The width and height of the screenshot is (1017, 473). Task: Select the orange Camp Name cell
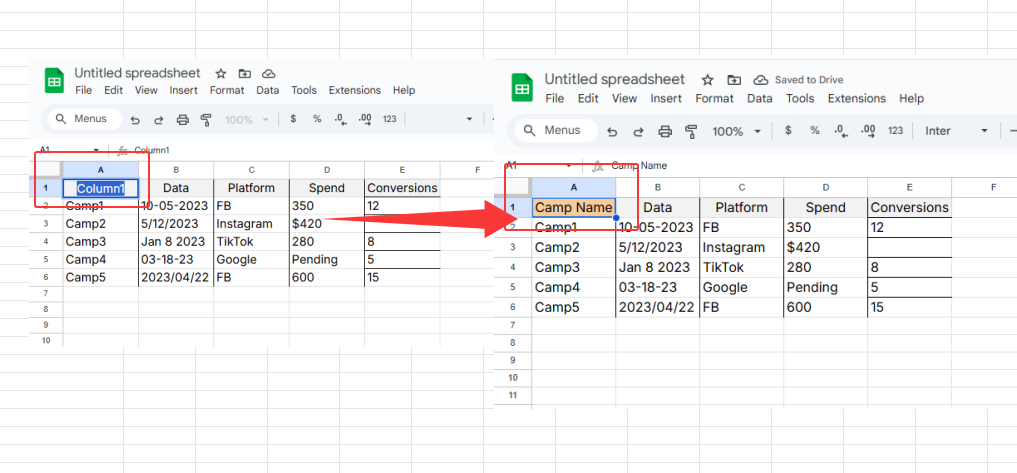573,208
